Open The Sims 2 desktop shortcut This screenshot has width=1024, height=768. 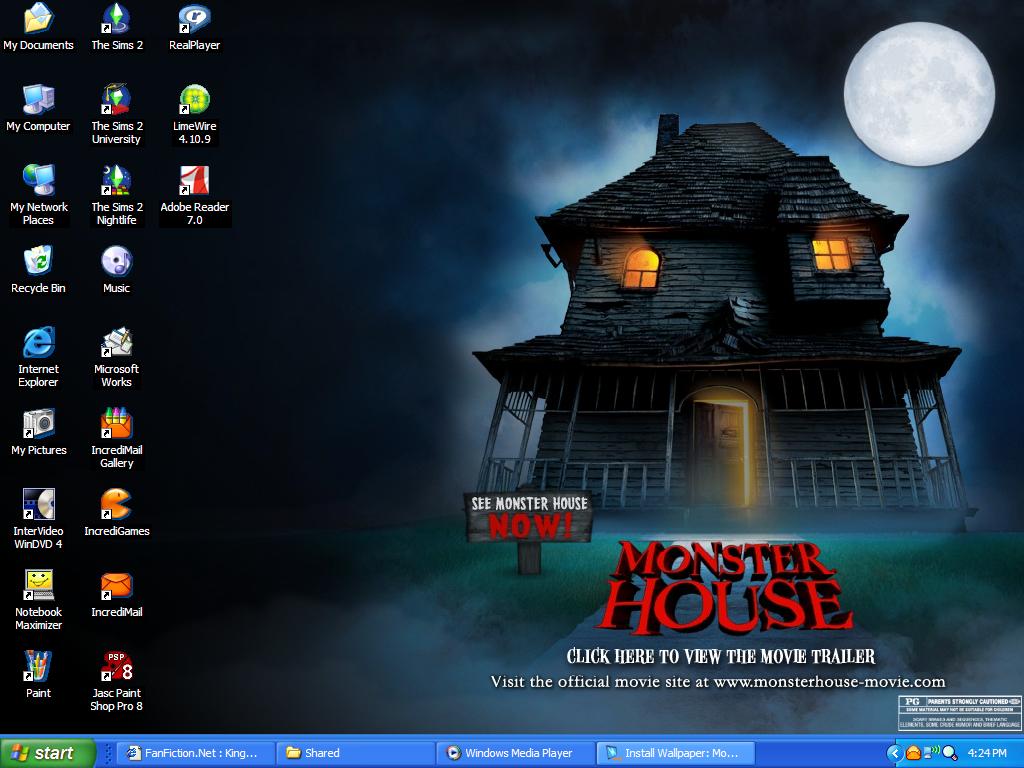(x=116, y=21)
